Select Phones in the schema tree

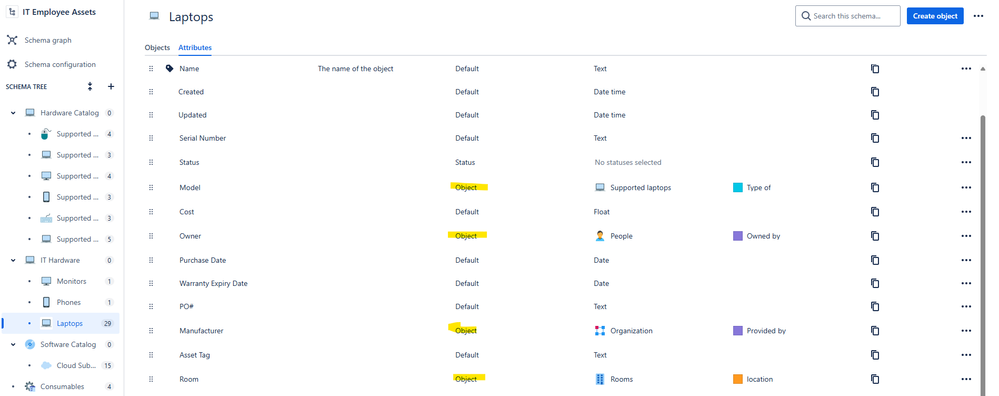(x=68, y=302)
